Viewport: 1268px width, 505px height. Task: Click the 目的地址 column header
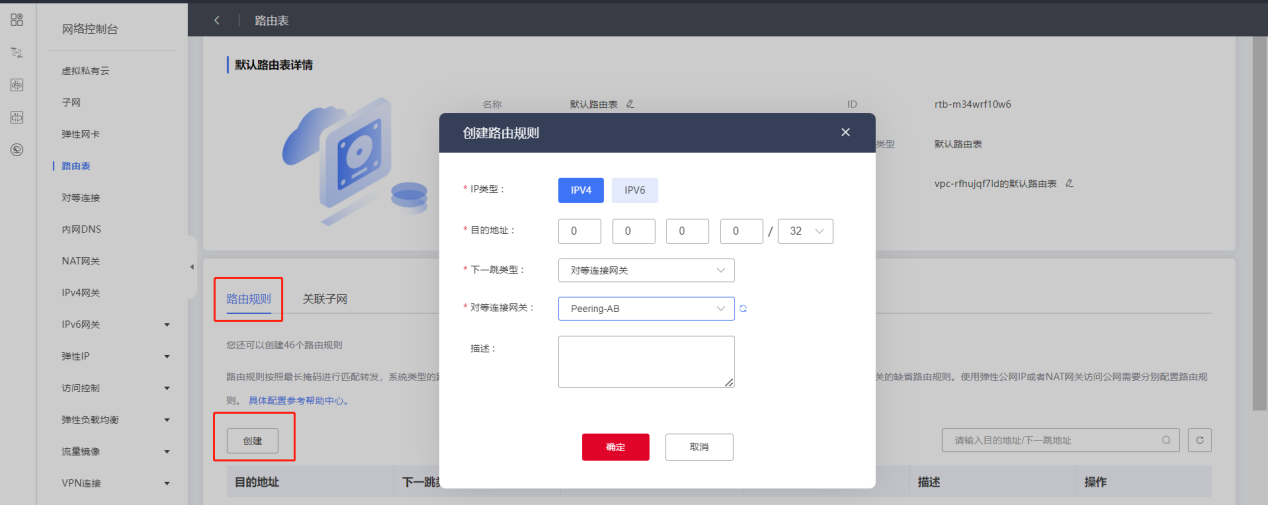pyautogui.click(x=257, y=482)
